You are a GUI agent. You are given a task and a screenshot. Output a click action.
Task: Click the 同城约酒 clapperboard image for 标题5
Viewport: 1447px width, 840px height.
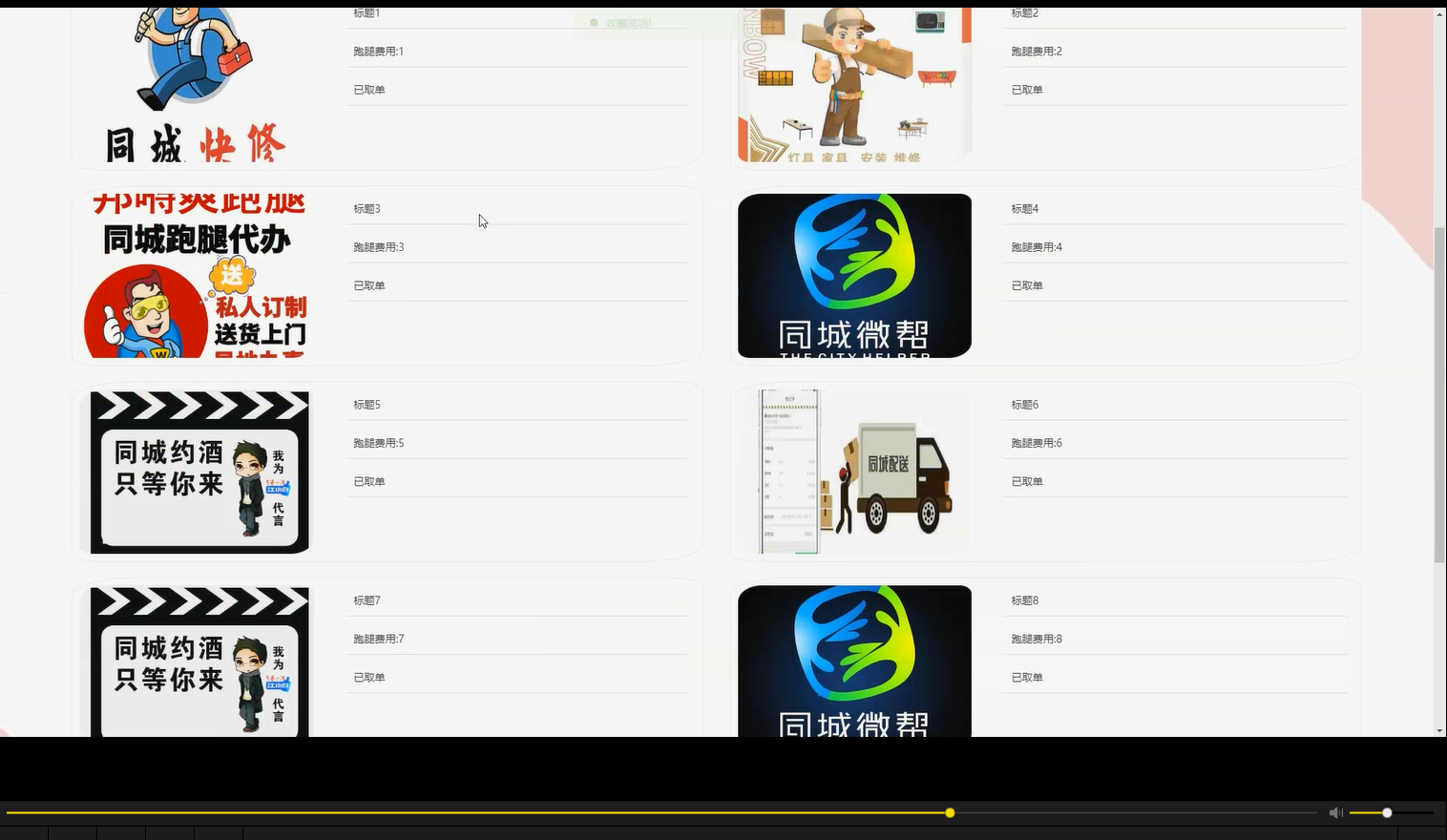pyautogui.click(x=199, y=472)
